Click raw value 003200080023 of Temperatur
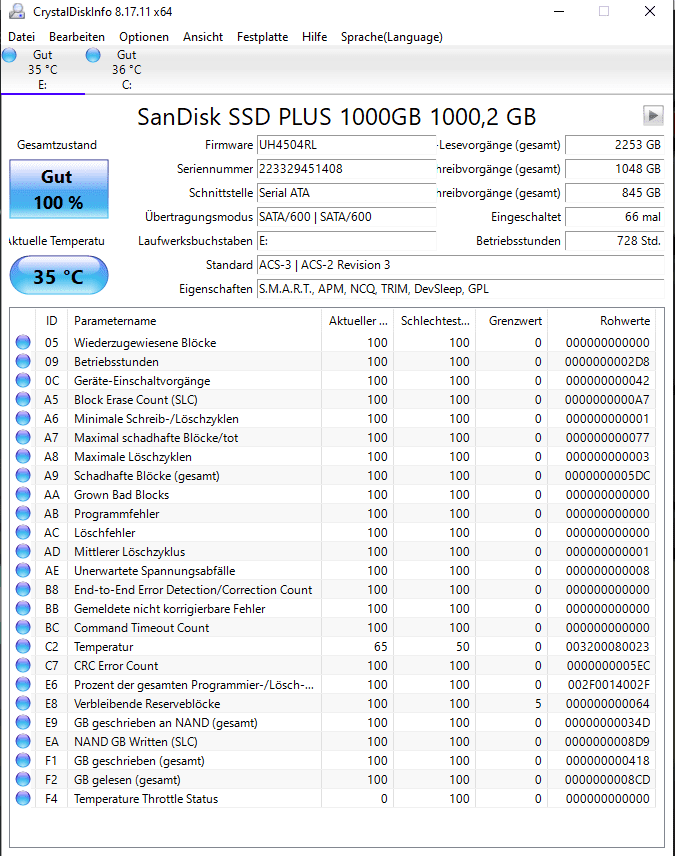The width and height of the screenshot is (675, 856). pyautogui.click(x=607, y=646)
